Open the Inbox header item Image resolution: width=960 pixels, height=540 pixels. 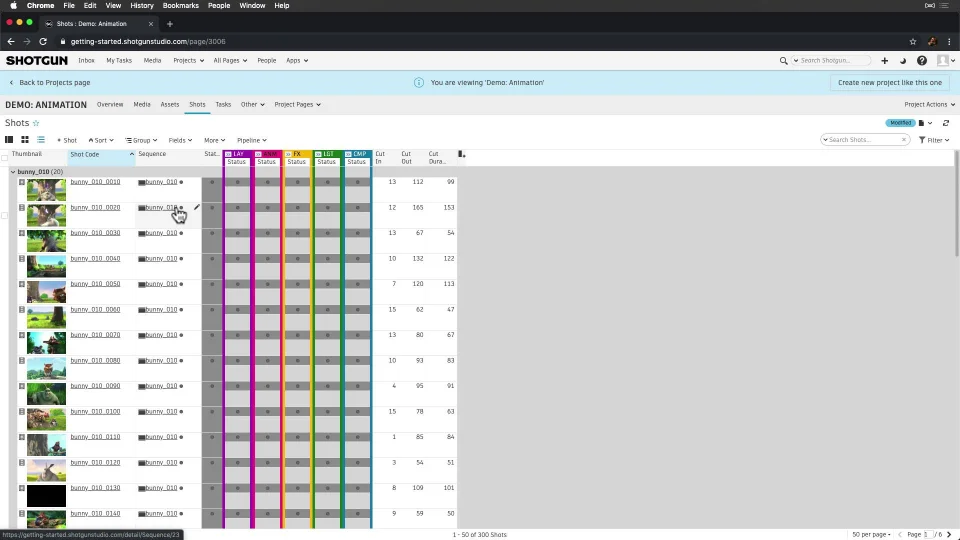(x=86, y=61)
